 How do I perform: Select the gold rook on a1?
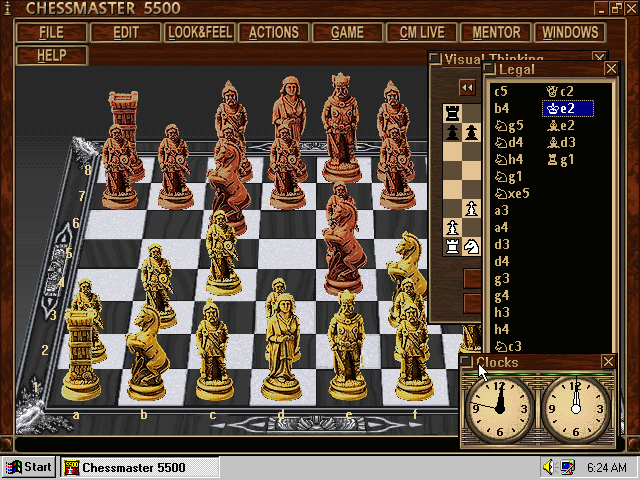click(x=80, y=353)
